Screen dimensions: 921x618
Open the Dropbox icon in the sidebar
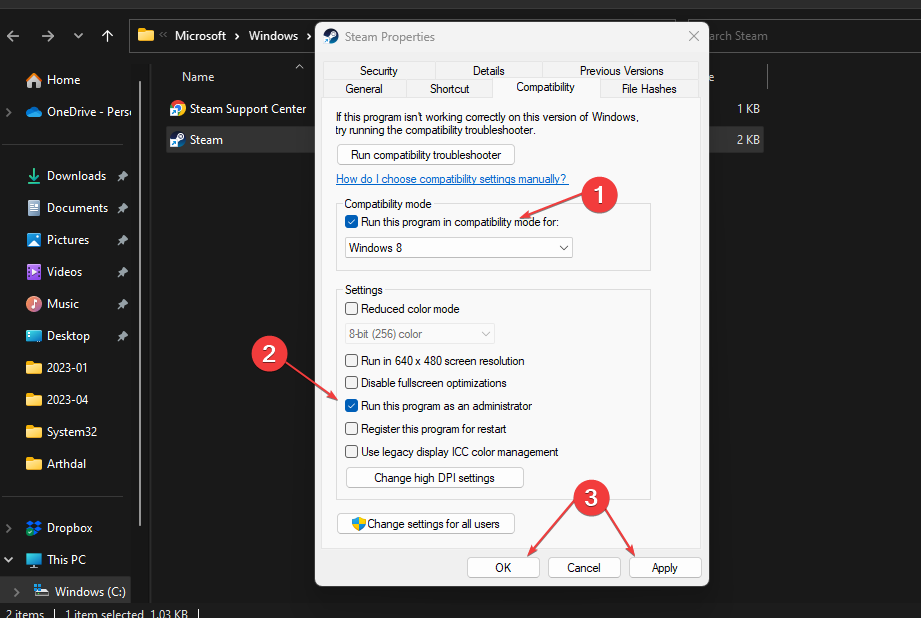point(34,528)
